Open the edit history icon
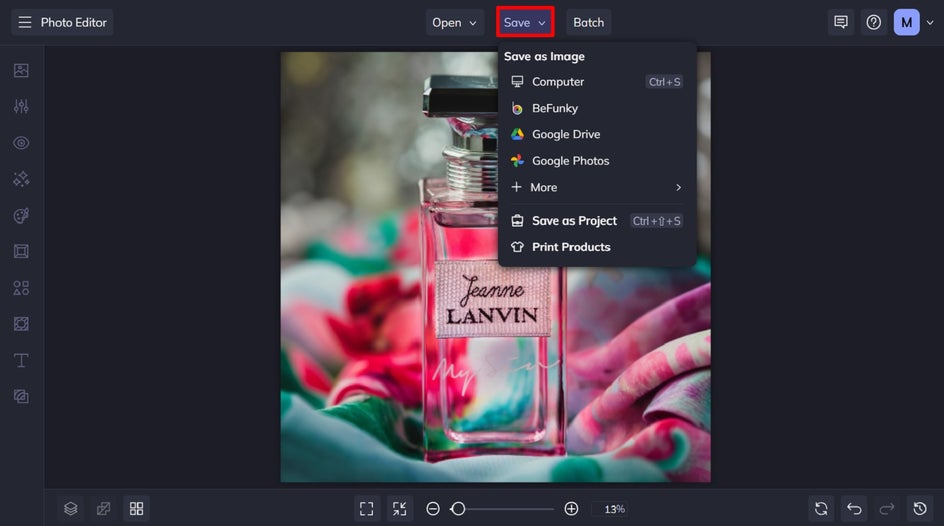 [x=920, y=509]
